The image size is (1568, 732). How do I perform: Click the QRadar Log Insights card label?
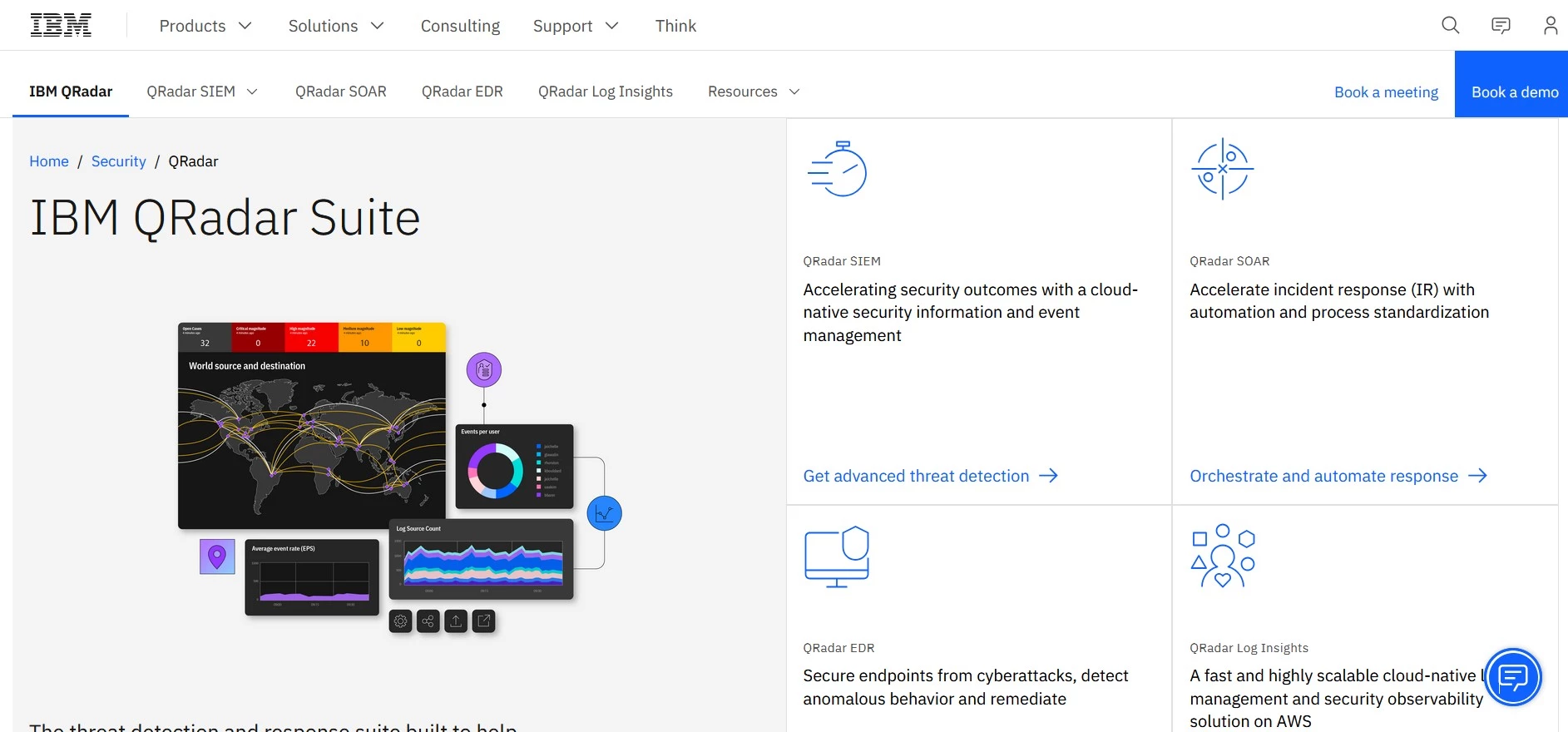1249,648
